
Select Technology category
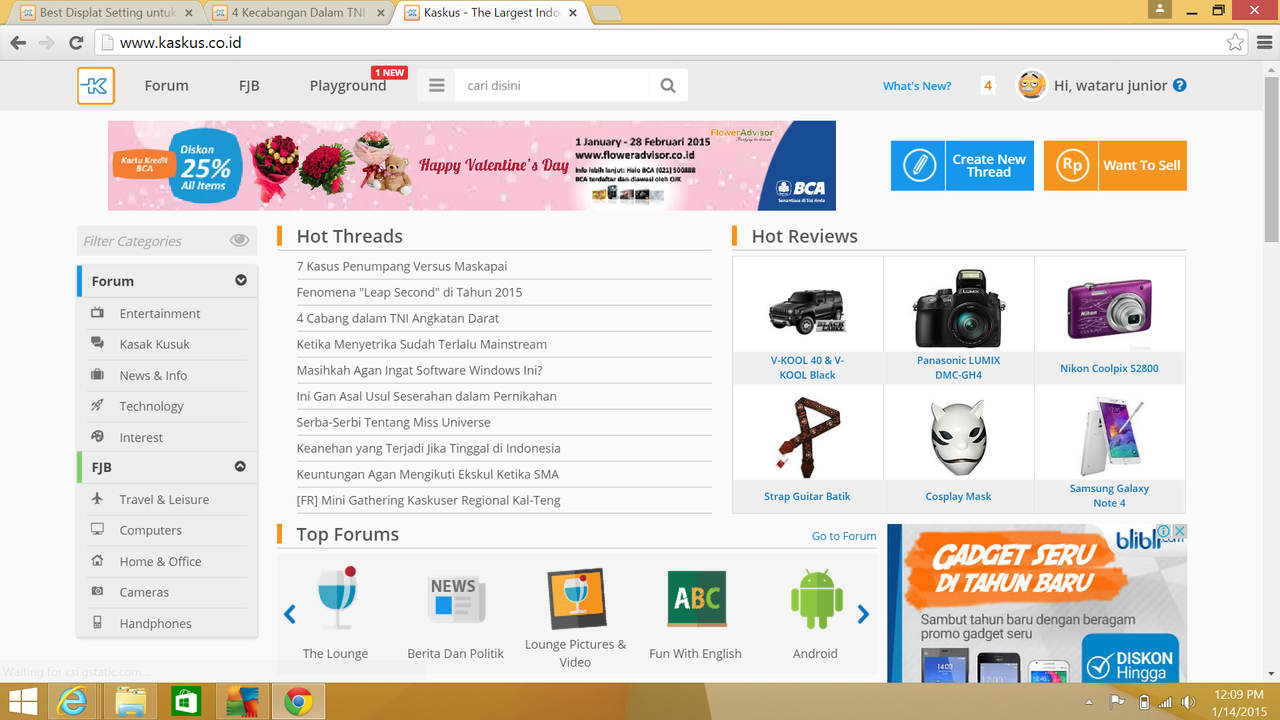pos(151,406)
